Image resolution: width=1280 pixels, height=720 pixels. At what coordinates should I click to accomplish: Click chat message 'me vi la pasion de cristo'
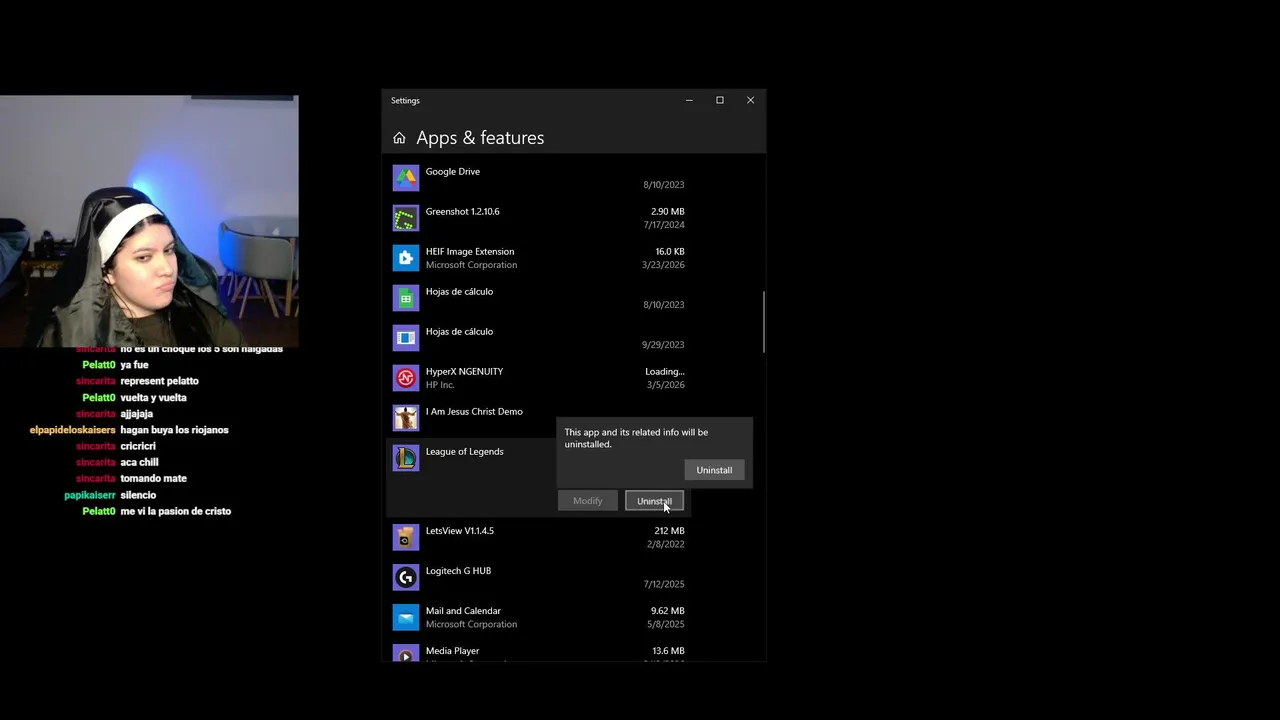[176, 511]
